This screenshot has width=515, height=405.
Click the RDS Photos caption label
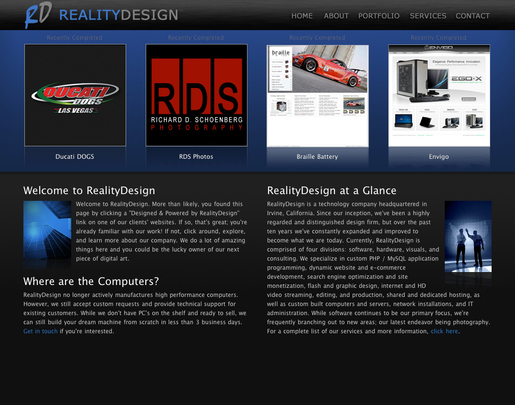[196, 156]
